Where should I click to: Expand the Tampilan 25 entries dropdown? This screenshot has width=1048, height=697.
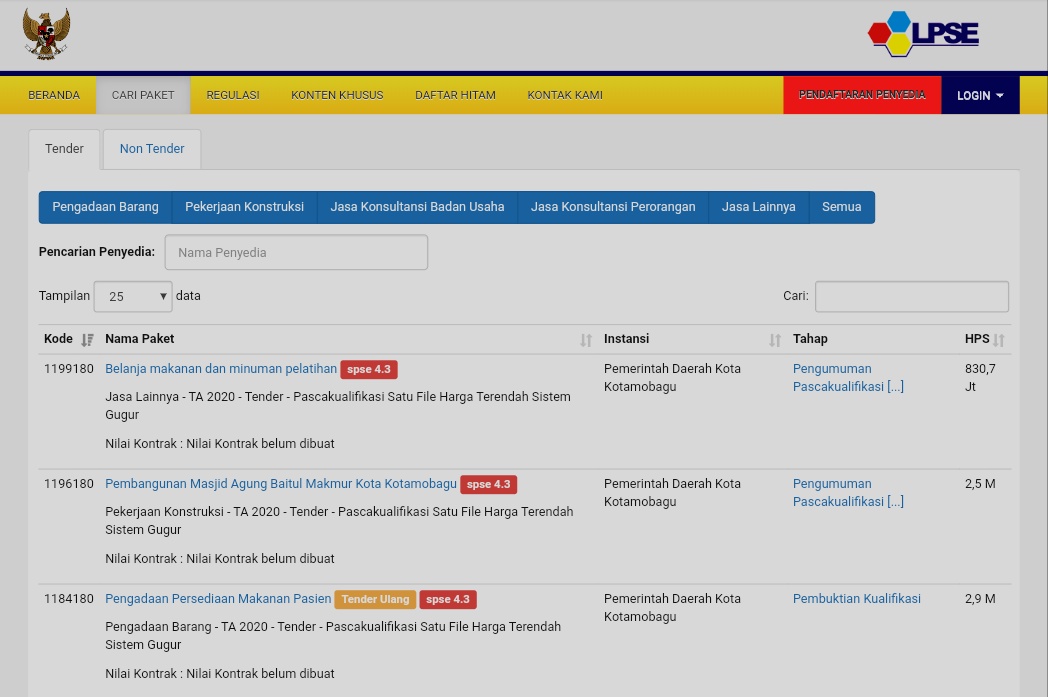(133, 296)
